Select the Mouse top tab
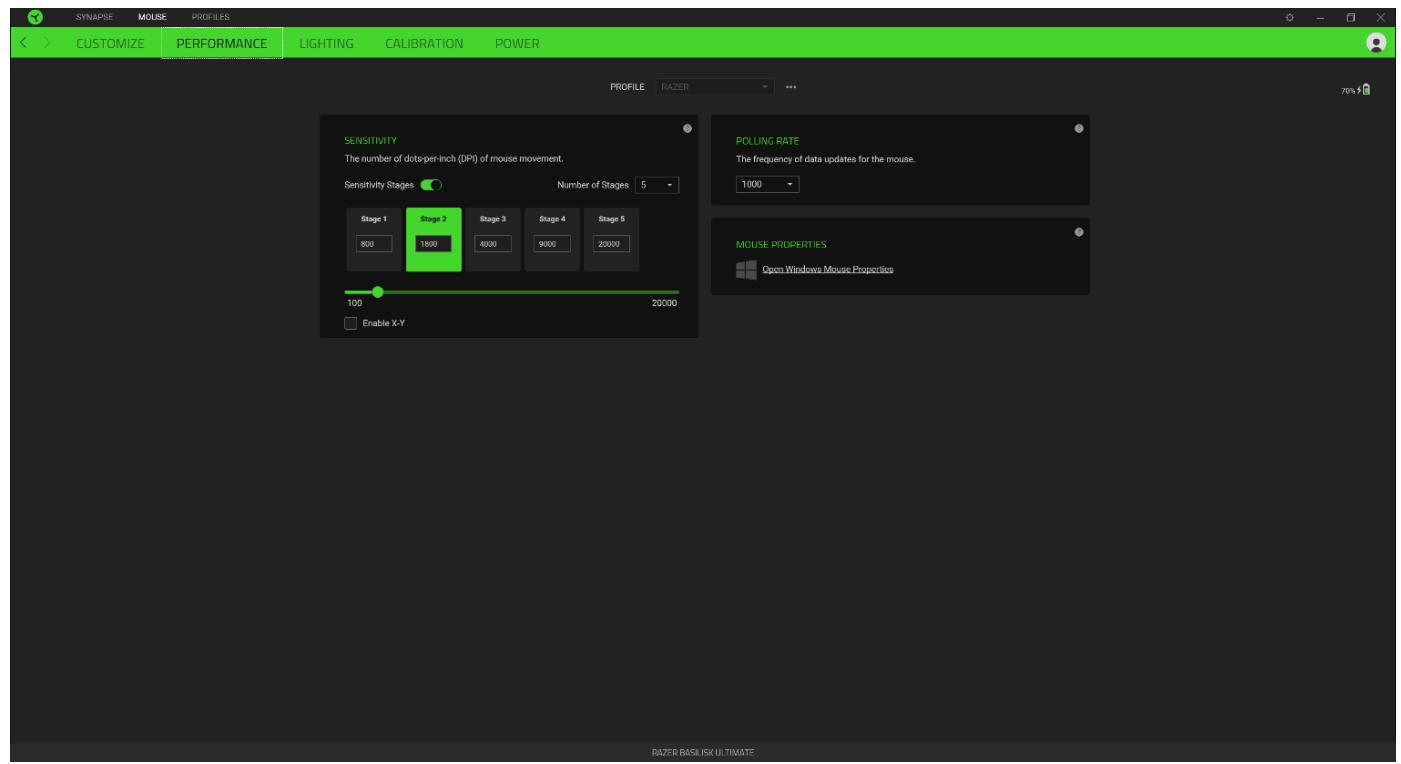1401x764 pixels. pos(152,17)
